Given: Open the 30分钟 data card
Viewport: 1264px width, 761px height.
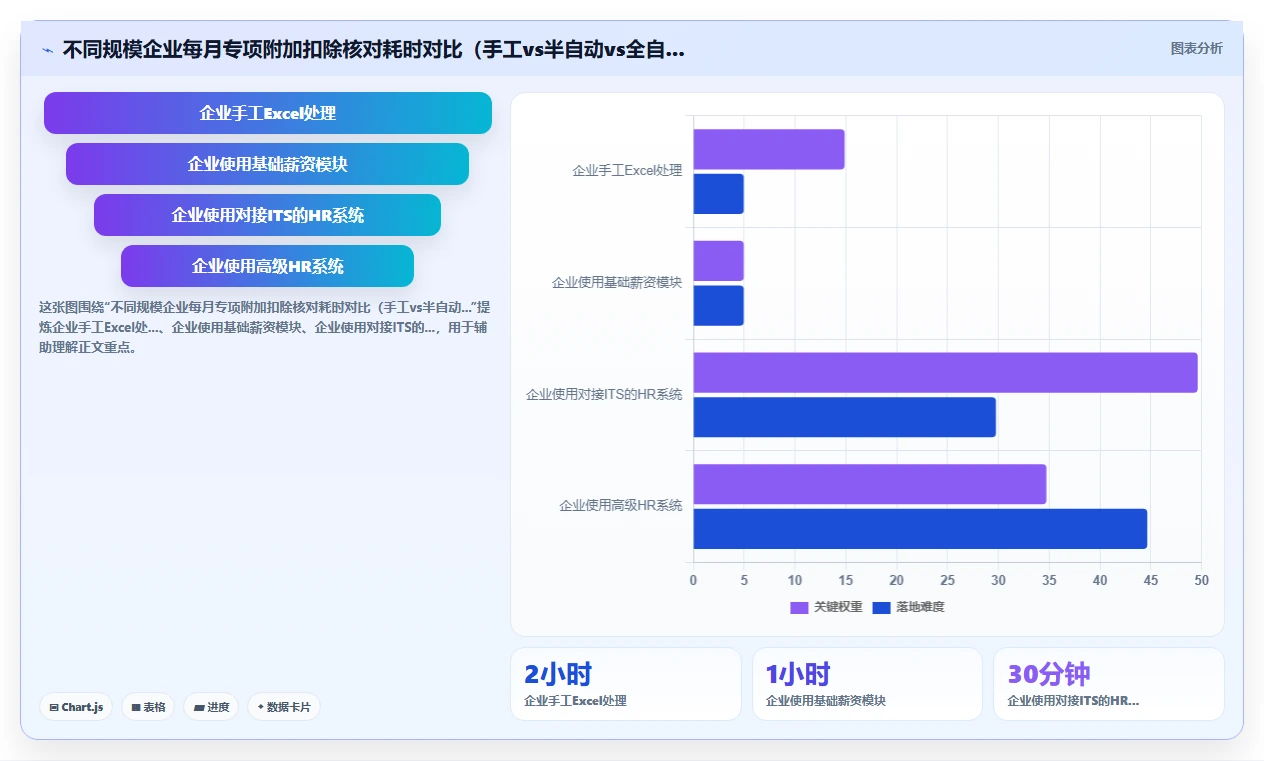Looking at the screenshot, I should [1108, 684].
